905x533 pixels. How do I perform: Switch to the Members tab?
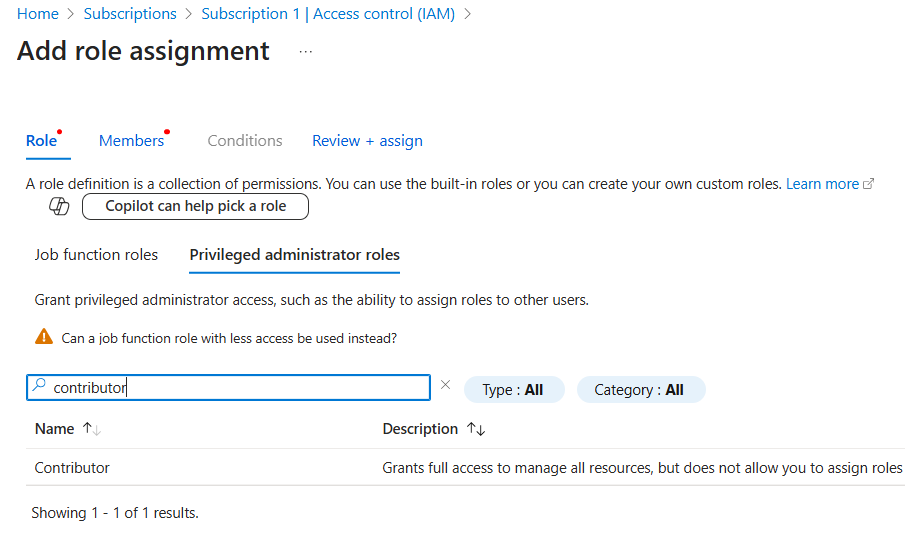coord(132,141)
